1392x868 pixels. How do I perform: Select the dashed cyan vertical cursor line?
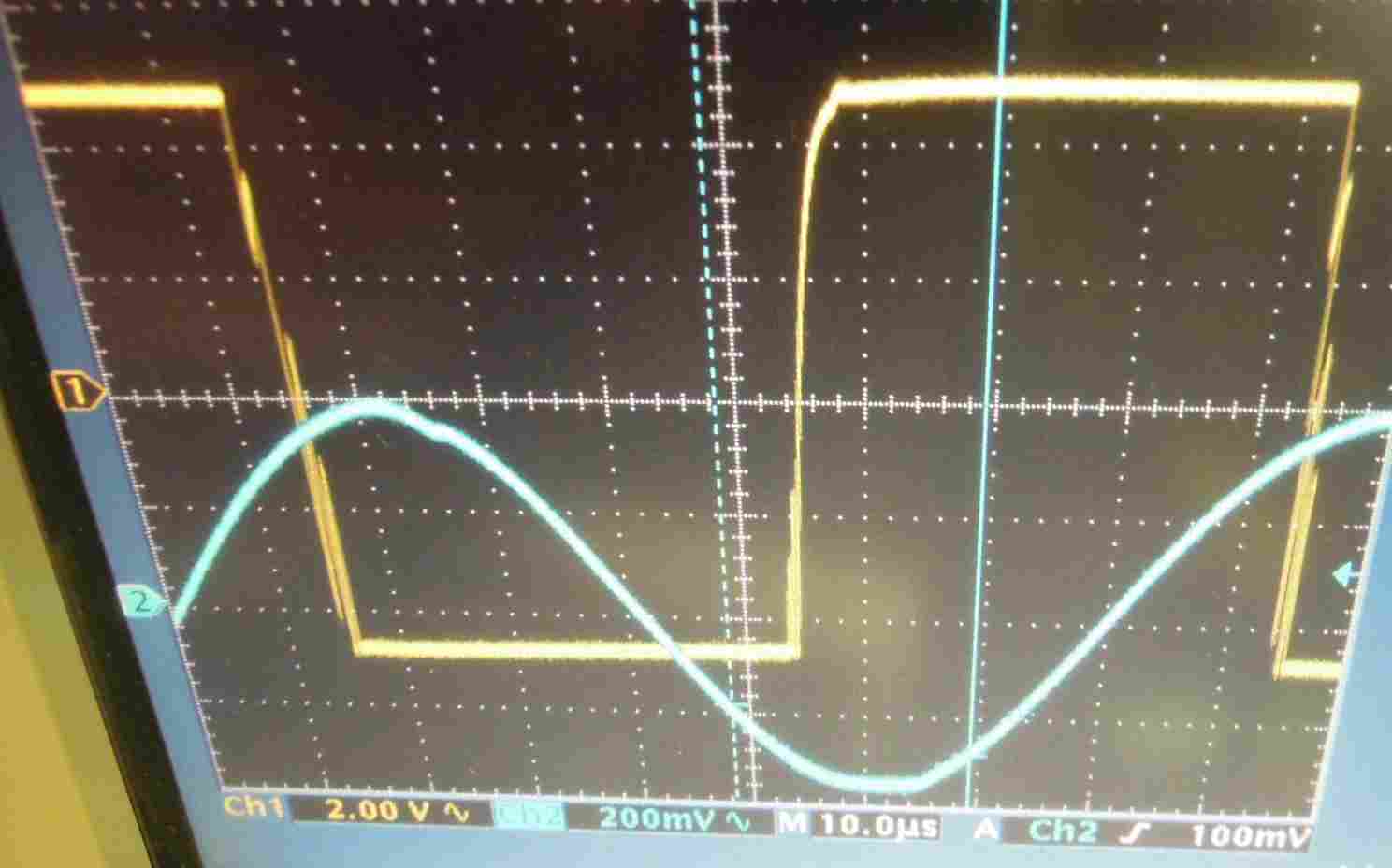[715, 402]
